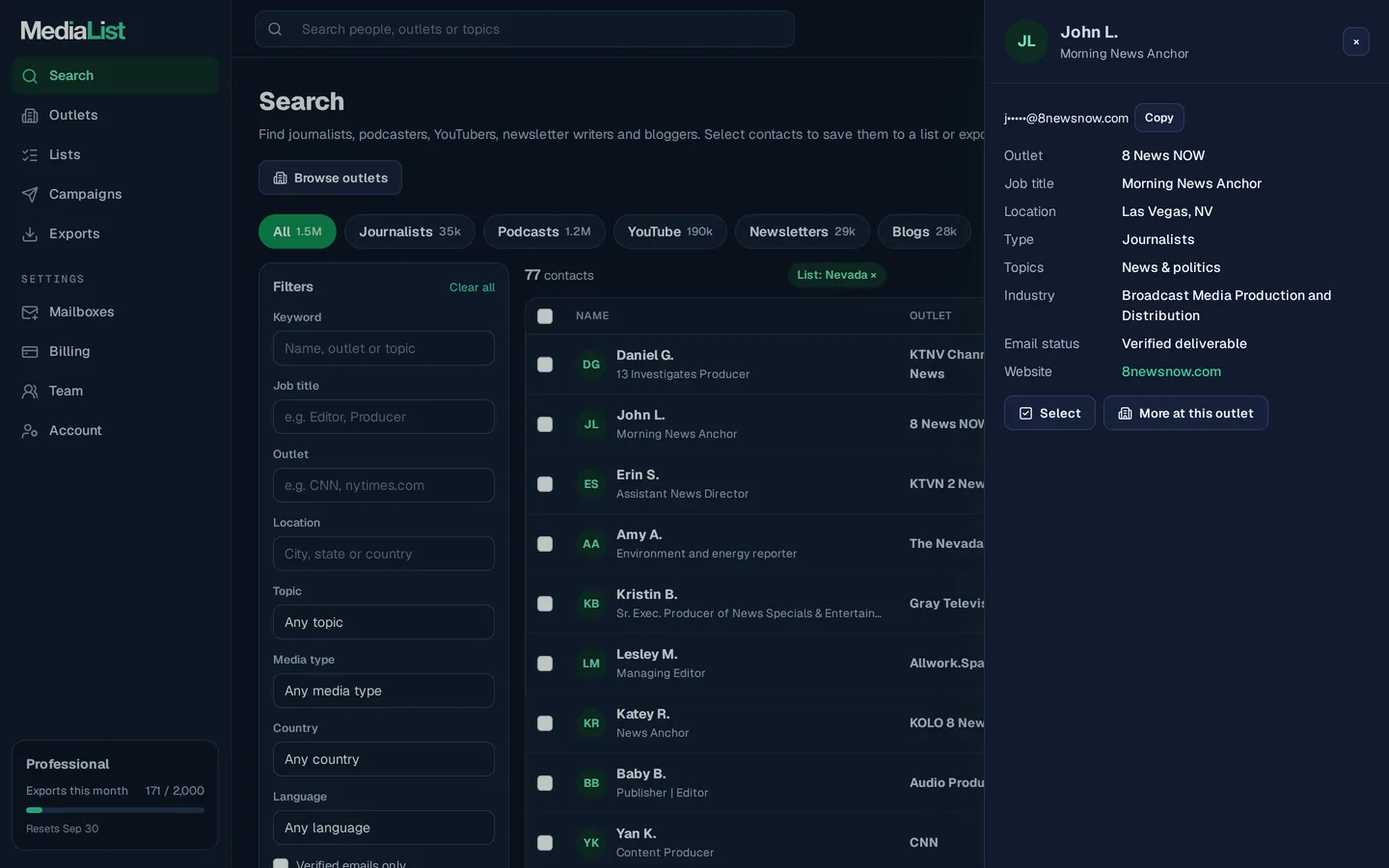Screen dimensions: 1389x868
Task: Open Exports from the sidebar
Action: click(x=115, y=233)
